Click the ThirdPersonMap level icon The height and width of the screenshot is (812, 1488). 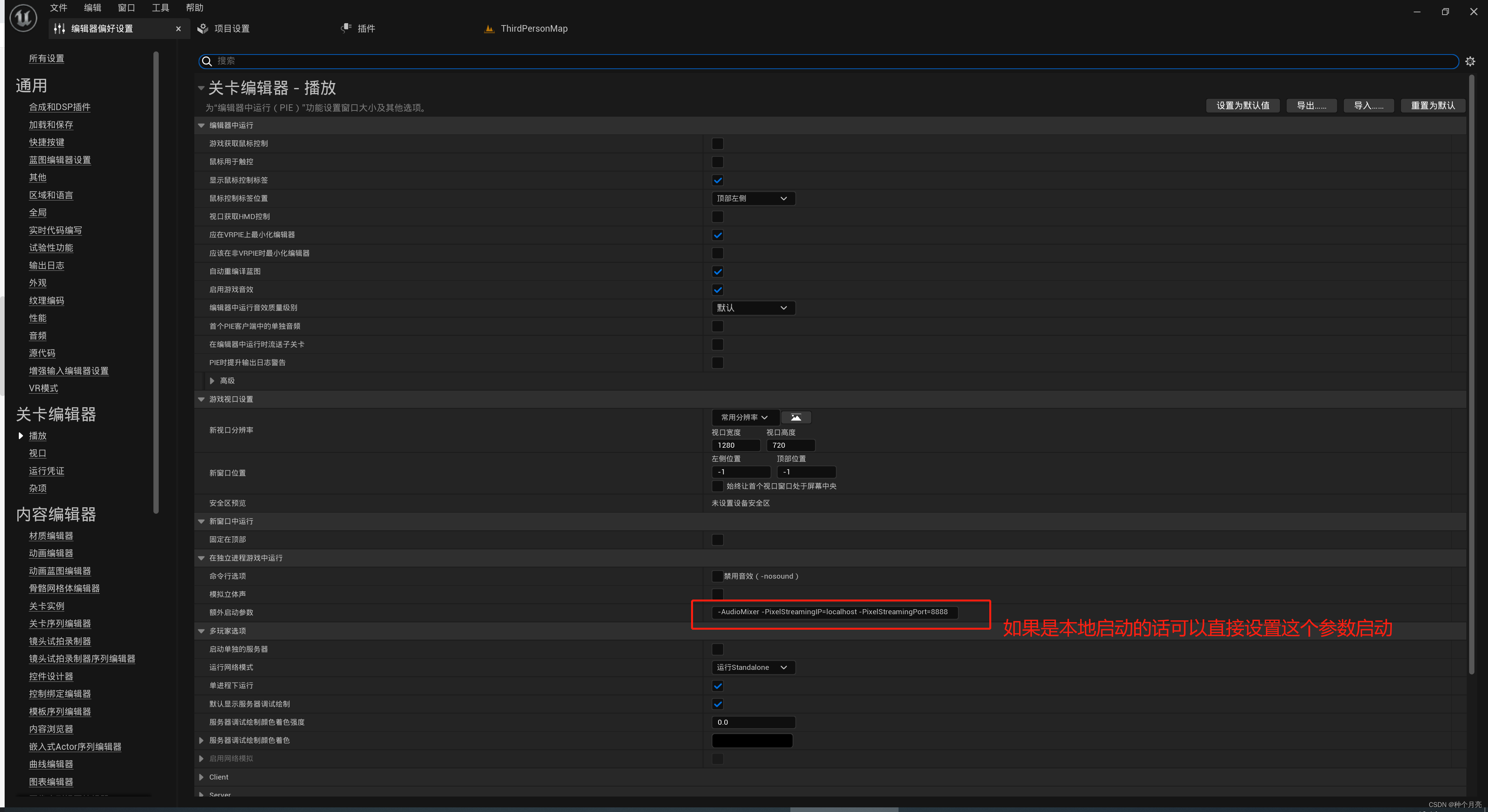[x=489, y=28]
